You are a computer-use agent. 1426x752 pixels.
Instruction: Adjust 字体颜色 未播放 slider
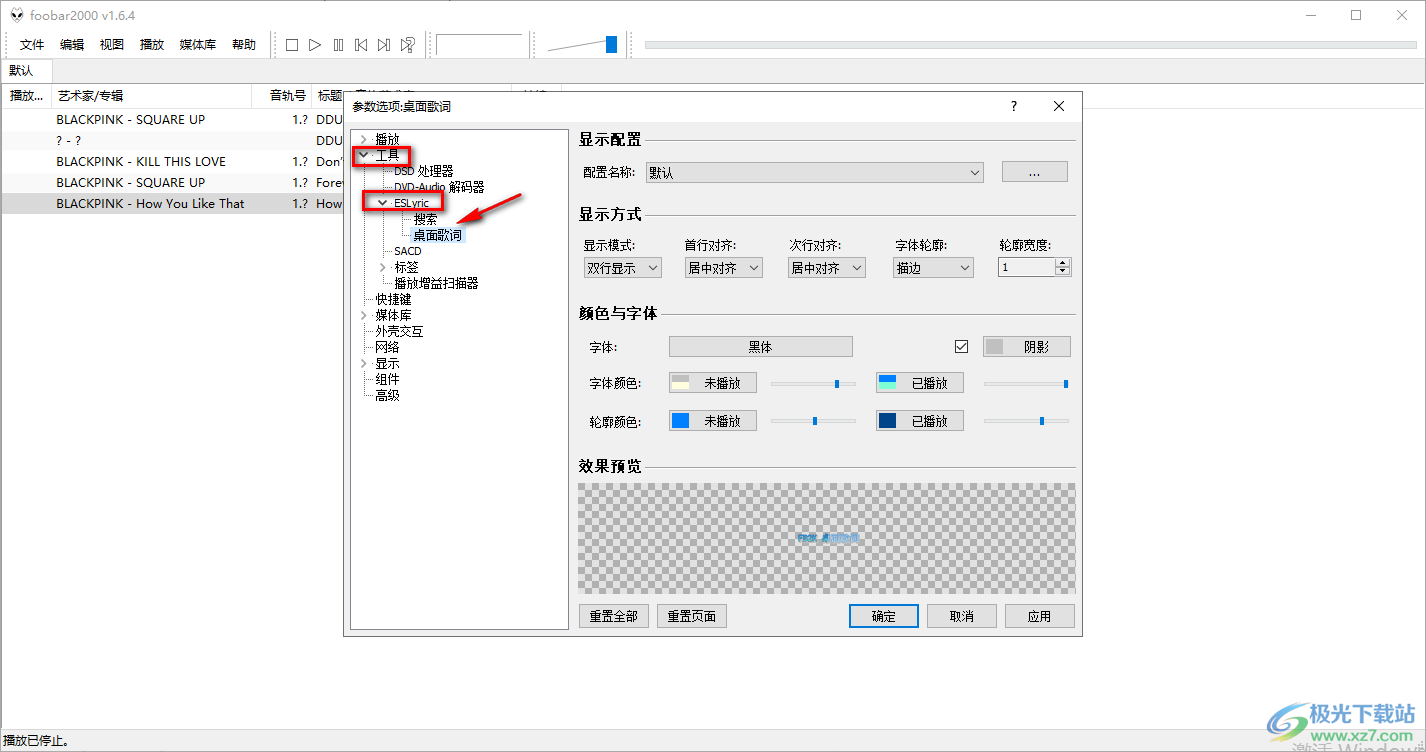click(813, 383)
